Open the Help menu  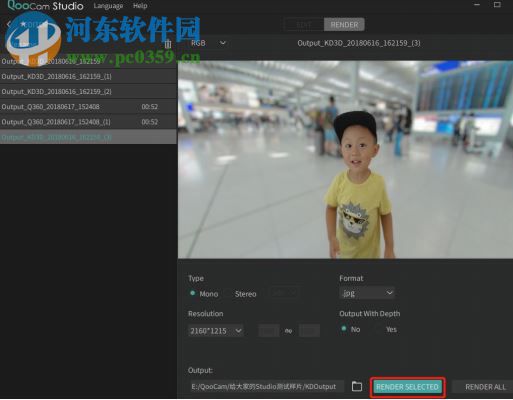point(140,6)
